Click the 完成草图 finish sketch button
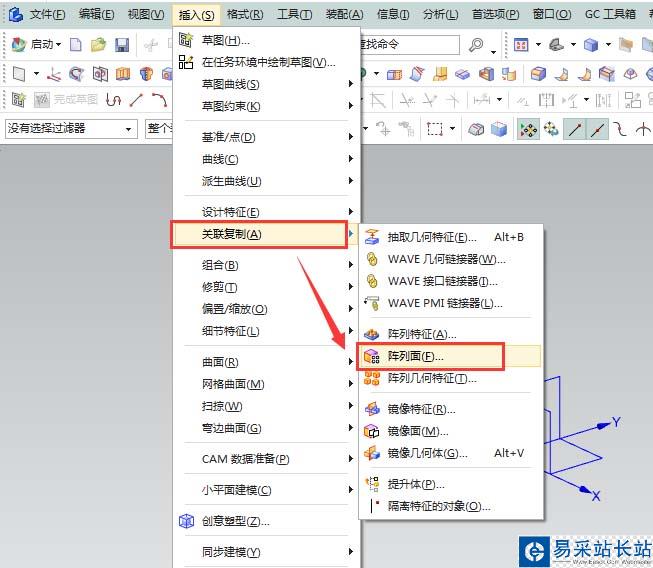The width and height of the screenshot is (653, 568). (x=66, y=100)
